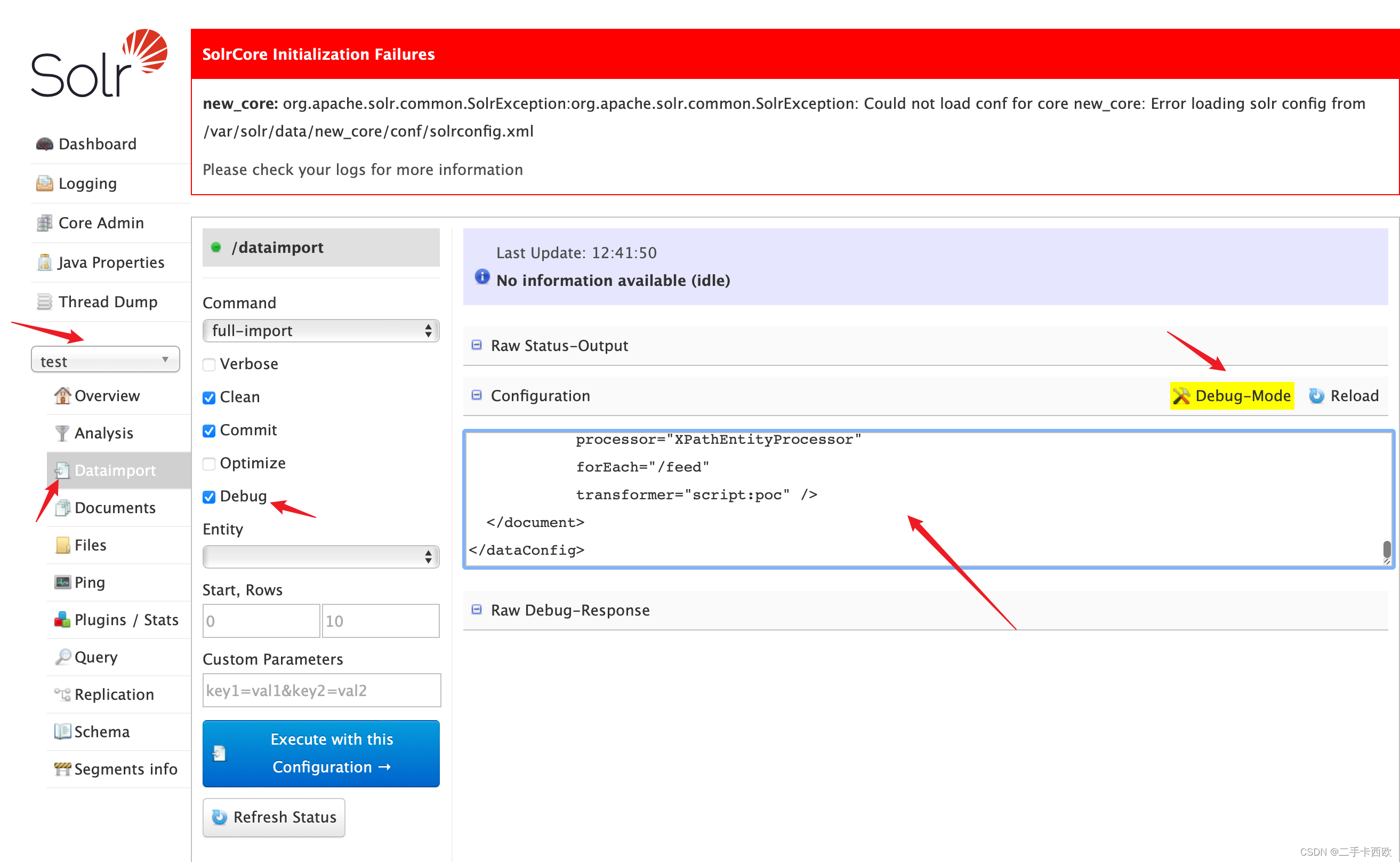Click the Reload circular arrow icon

(1316, 396)
